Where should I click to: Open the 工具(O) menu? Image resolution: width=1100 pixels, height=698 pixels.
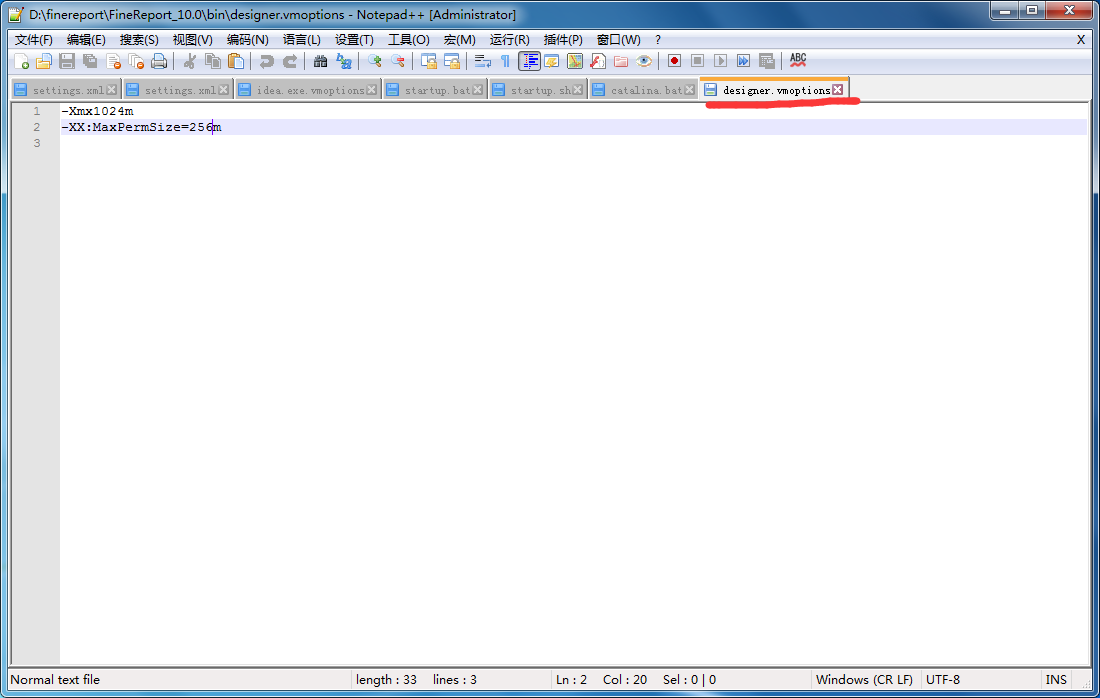point(409,40)
